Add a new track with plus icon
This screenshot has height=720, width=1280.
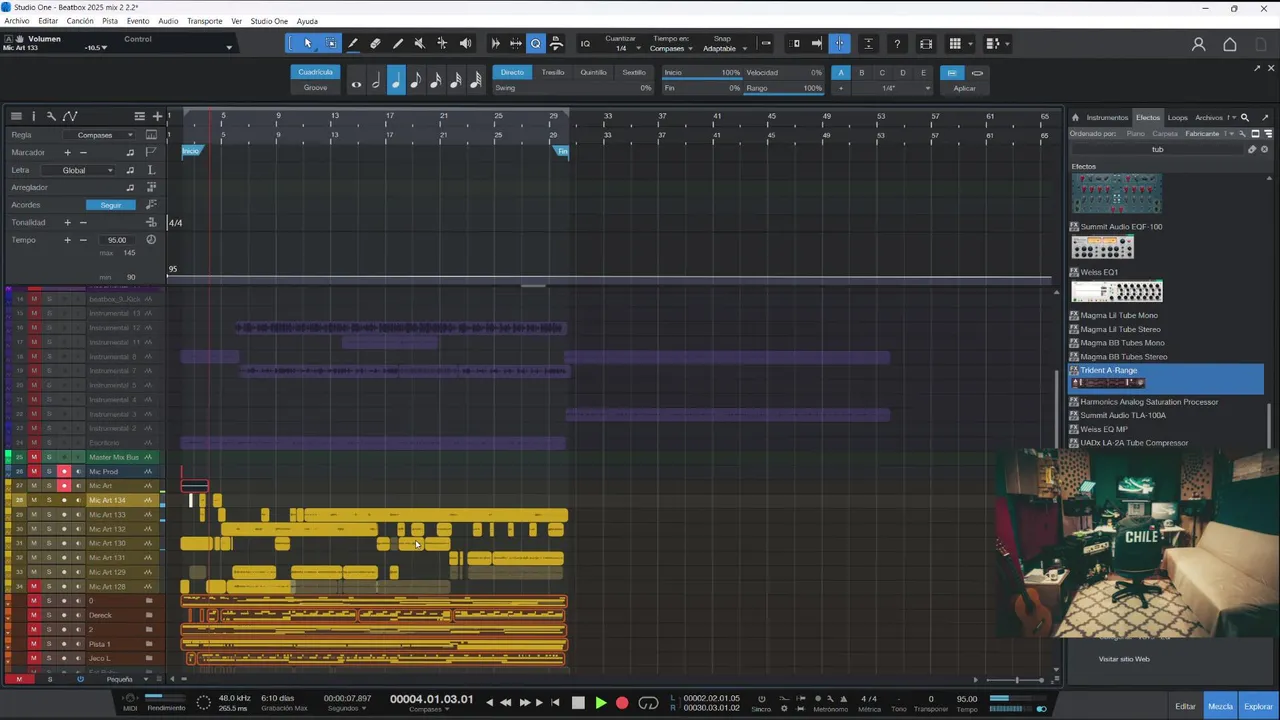pyautogui.click(x=157, y=116)
